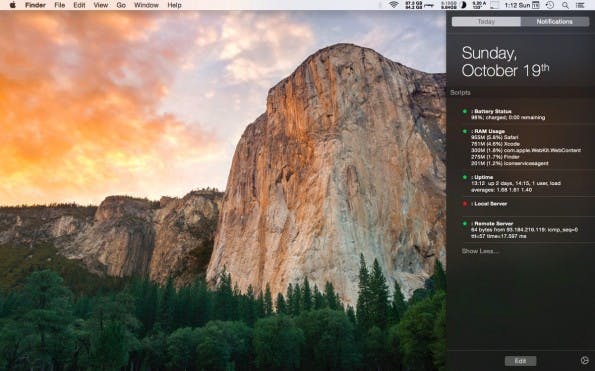Open Spotlight search magnifier icon

[x=565, y=5]
